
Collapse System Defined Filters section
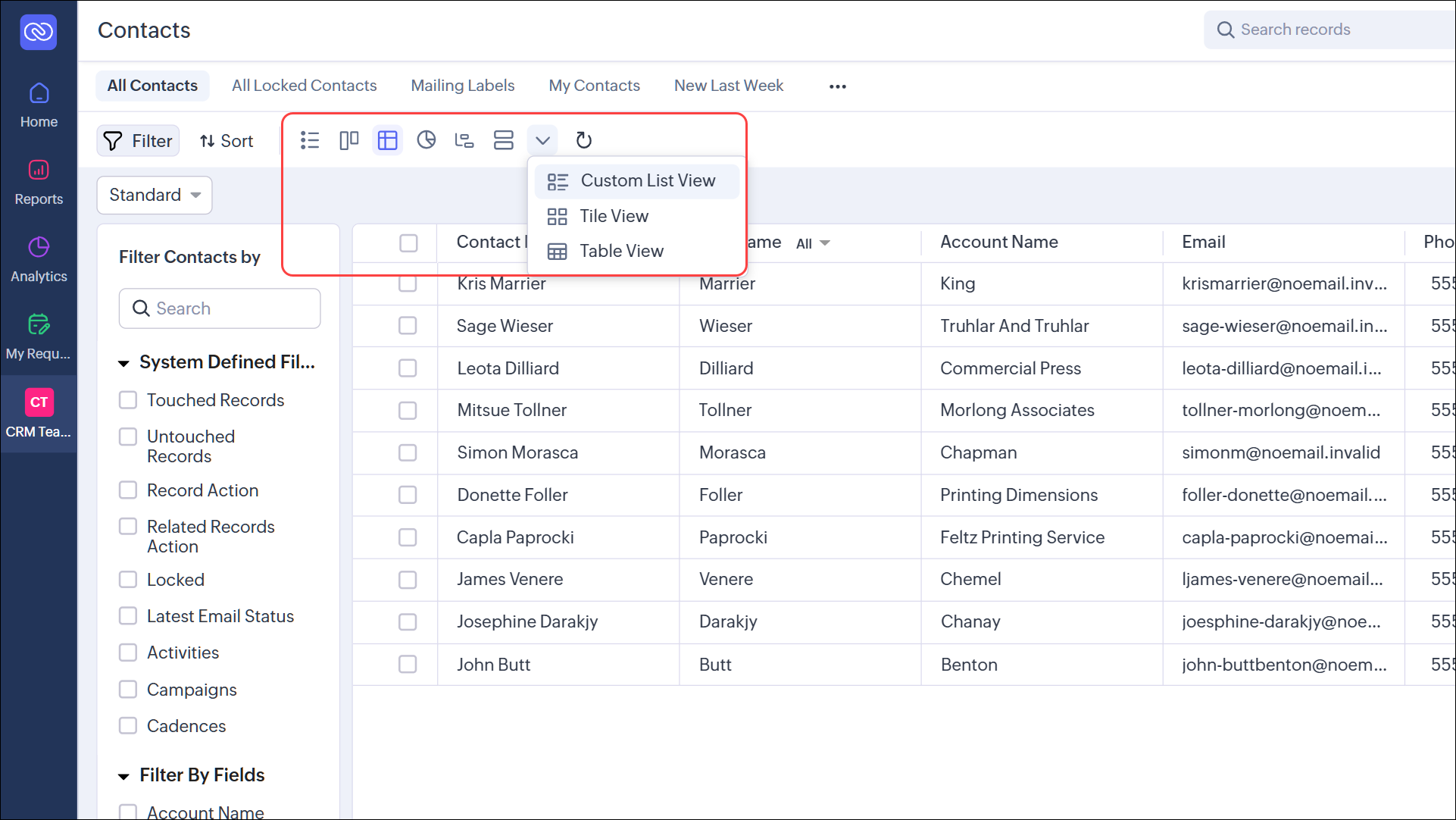coord(124,363)
